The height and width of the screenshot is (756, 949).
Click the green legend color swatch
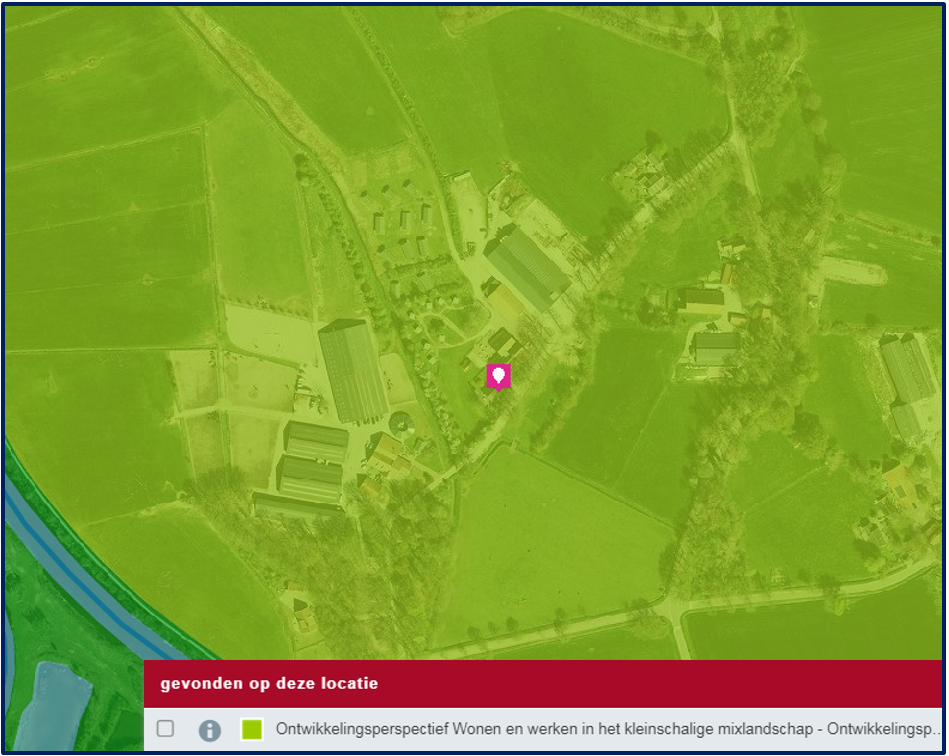[x=252, y=729]
